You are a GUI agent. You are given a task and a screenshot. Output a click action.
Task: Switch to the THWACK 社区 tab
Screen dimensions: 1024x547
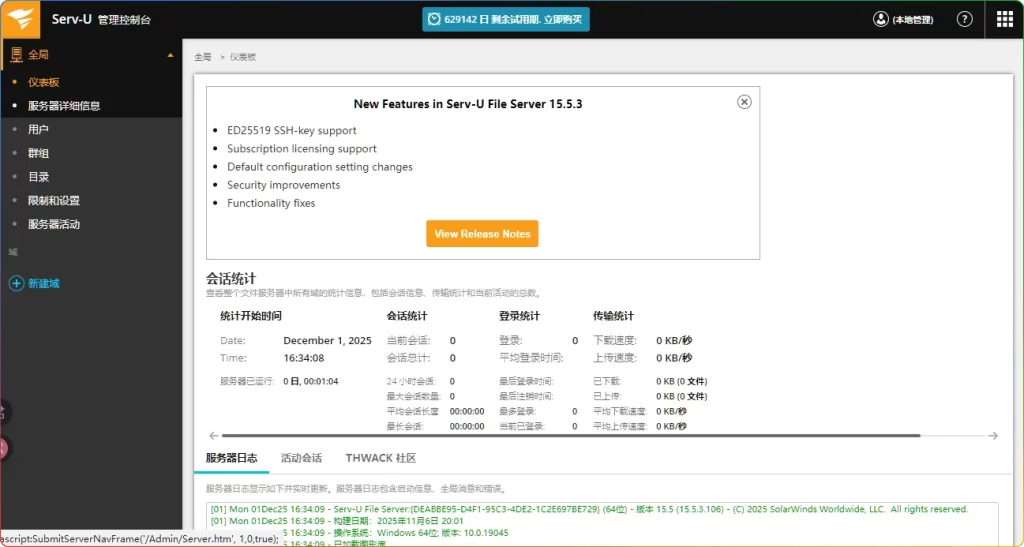[381, 458]
